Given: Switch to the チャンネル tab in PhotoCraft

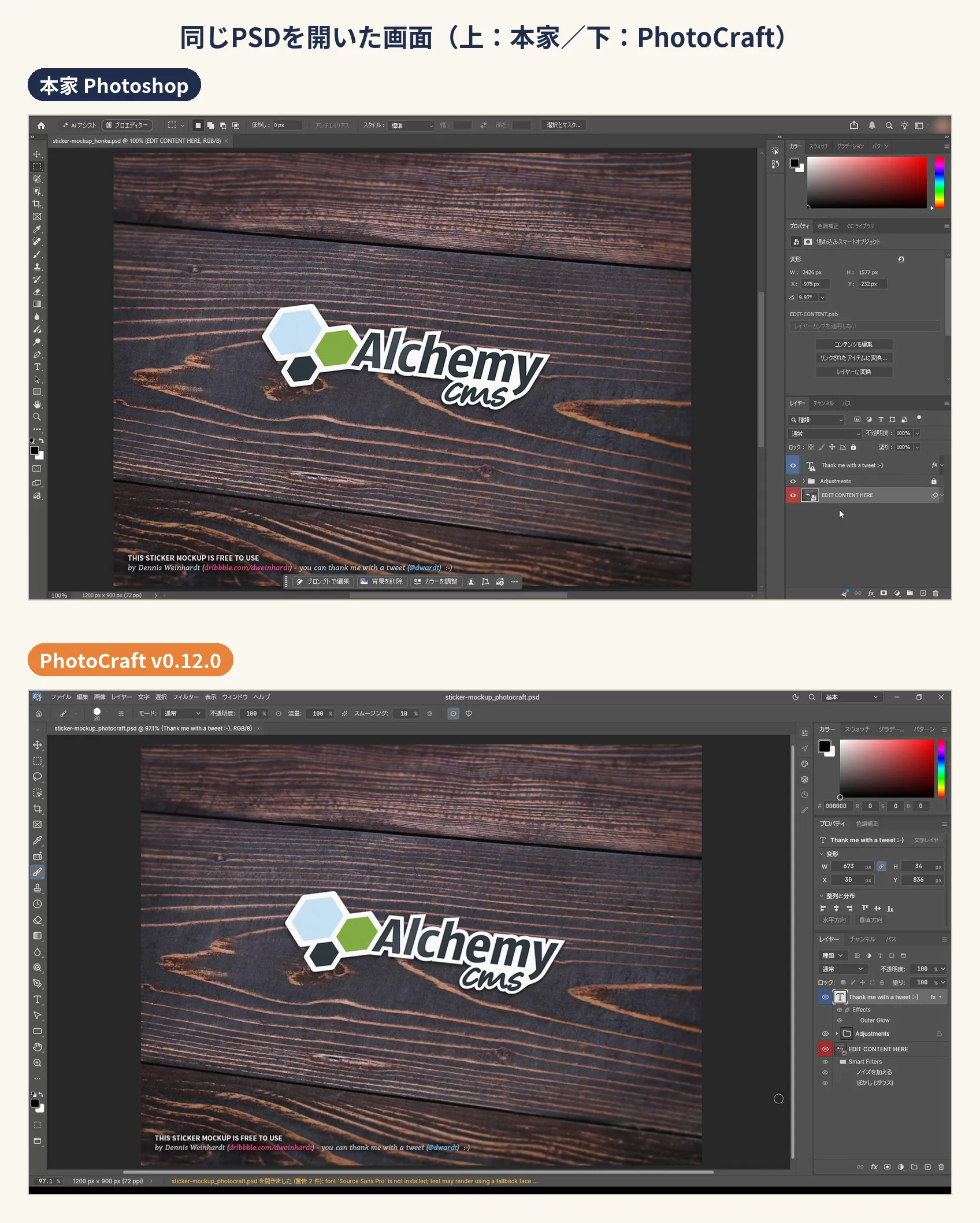Looking at the screenshot, I should [862, 939].
